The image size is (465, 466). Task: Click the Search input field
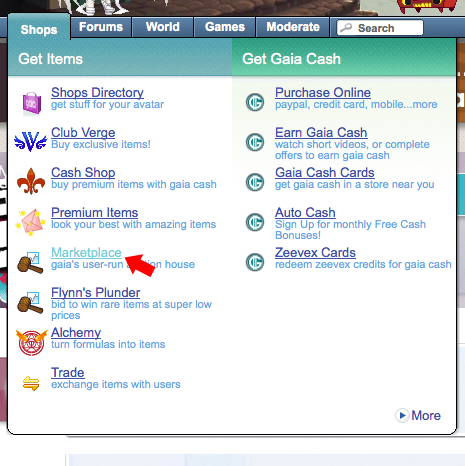coord(380,28)
